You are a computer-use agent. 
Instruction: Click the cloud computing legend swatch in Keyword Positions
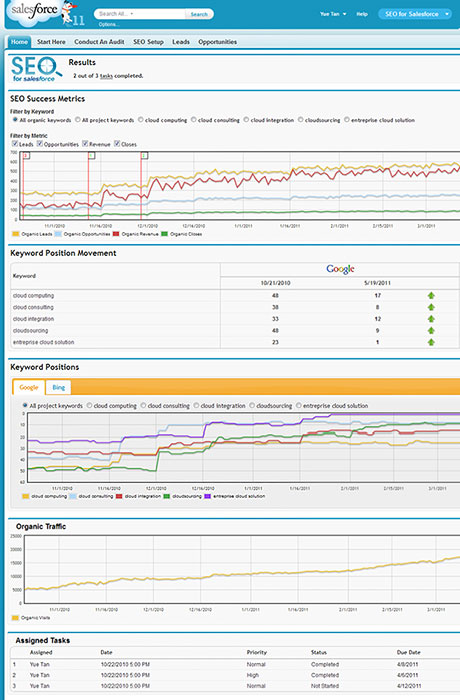coord(25,496)
